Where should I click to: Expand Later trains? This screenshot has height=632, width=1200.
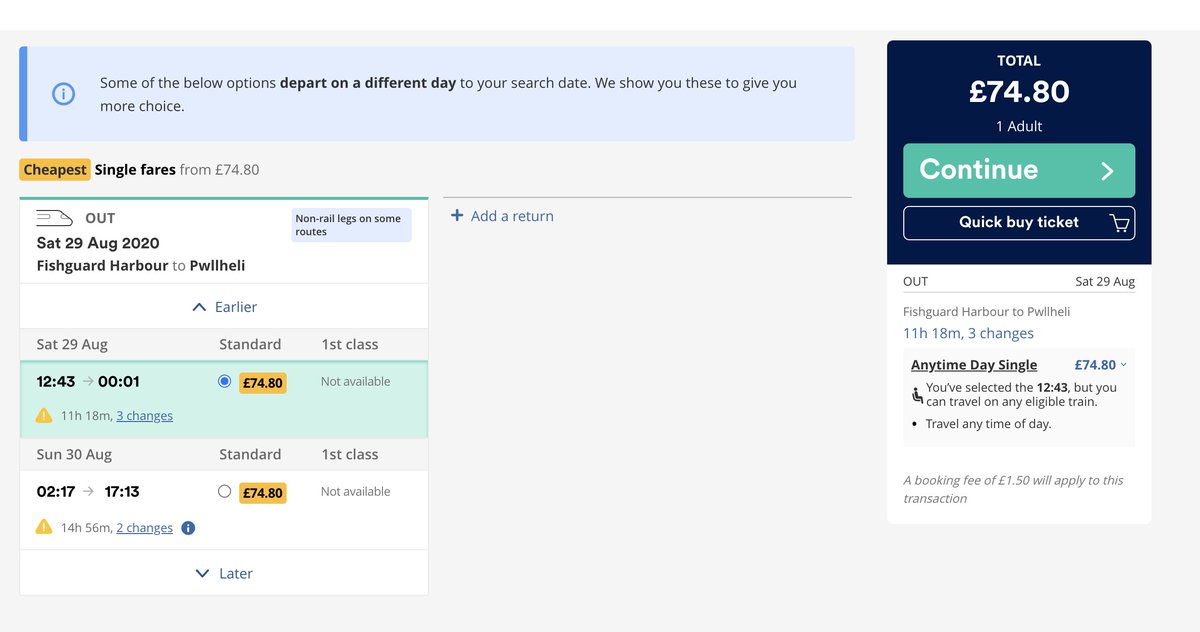224,573
